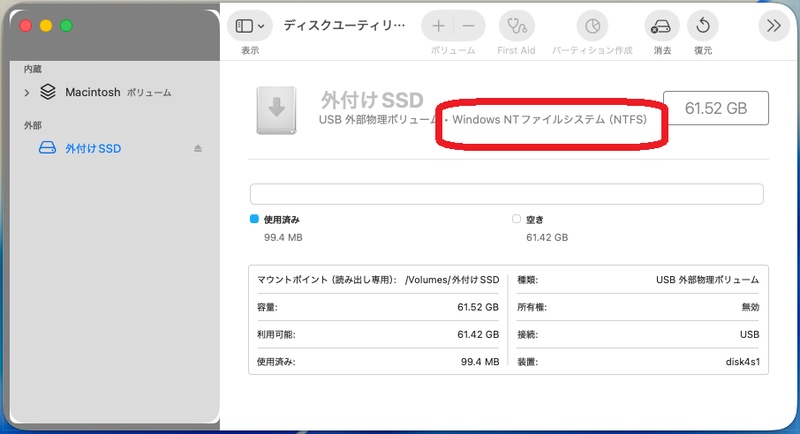Click the ディスクユーティリティ window title
Viewport: 800px width, 434px height.
click(344, 25)
